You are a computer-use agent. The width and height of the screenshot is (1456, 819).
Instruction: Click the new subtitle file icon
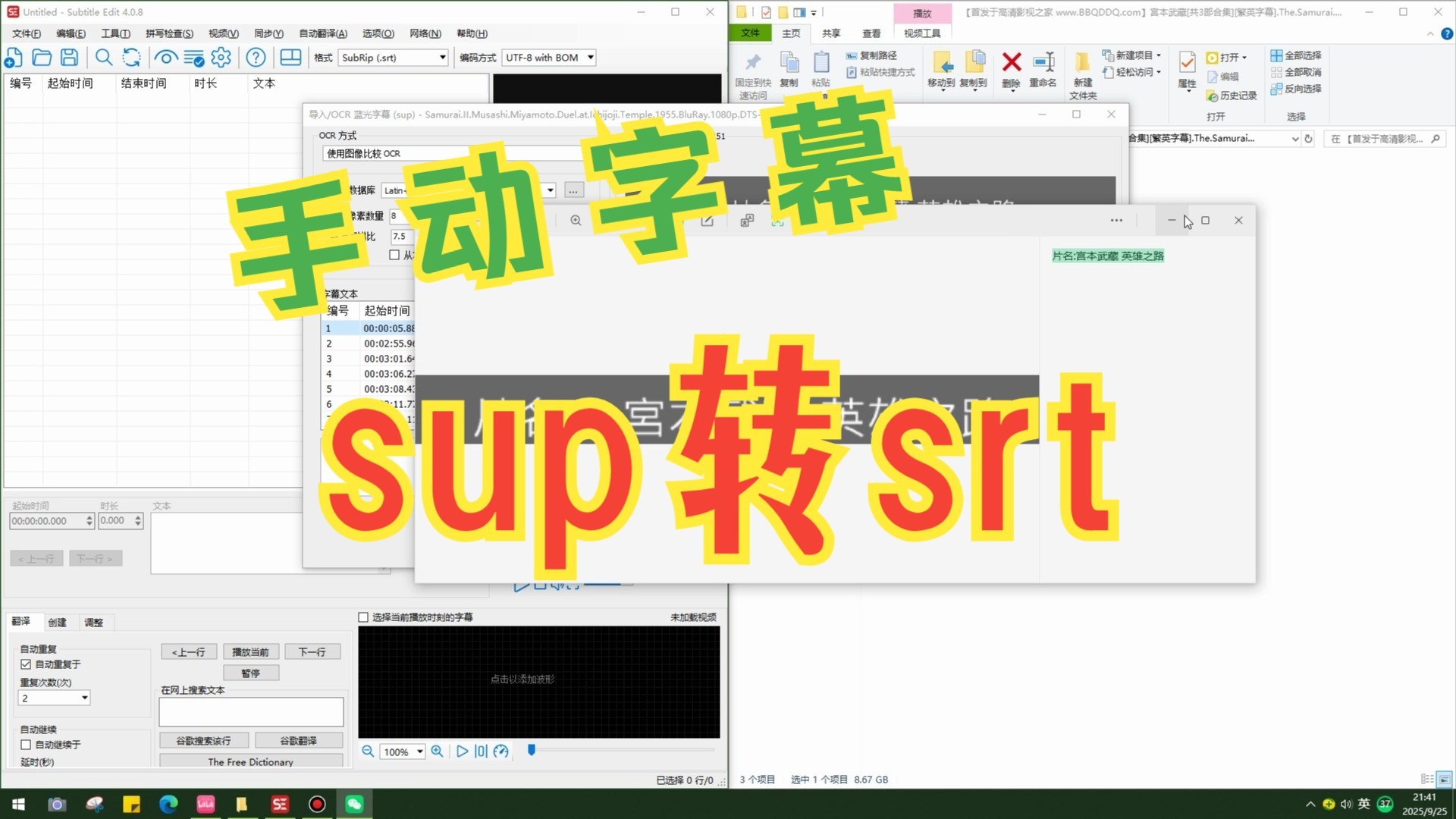coord(14,58)
